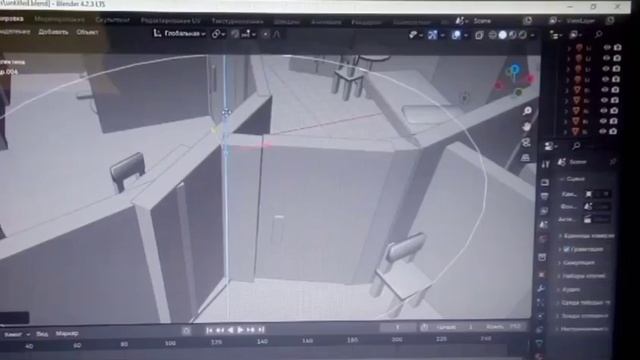Click the pin icon beside Scene name
The height and width of the screenshot is (360, 640).
pyautogui.click(x=612, y=162)
